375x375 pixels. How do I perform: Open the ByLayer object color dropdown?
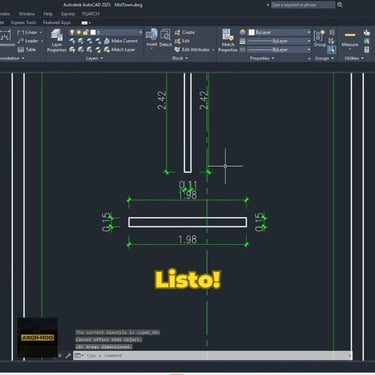coord(279,32)
